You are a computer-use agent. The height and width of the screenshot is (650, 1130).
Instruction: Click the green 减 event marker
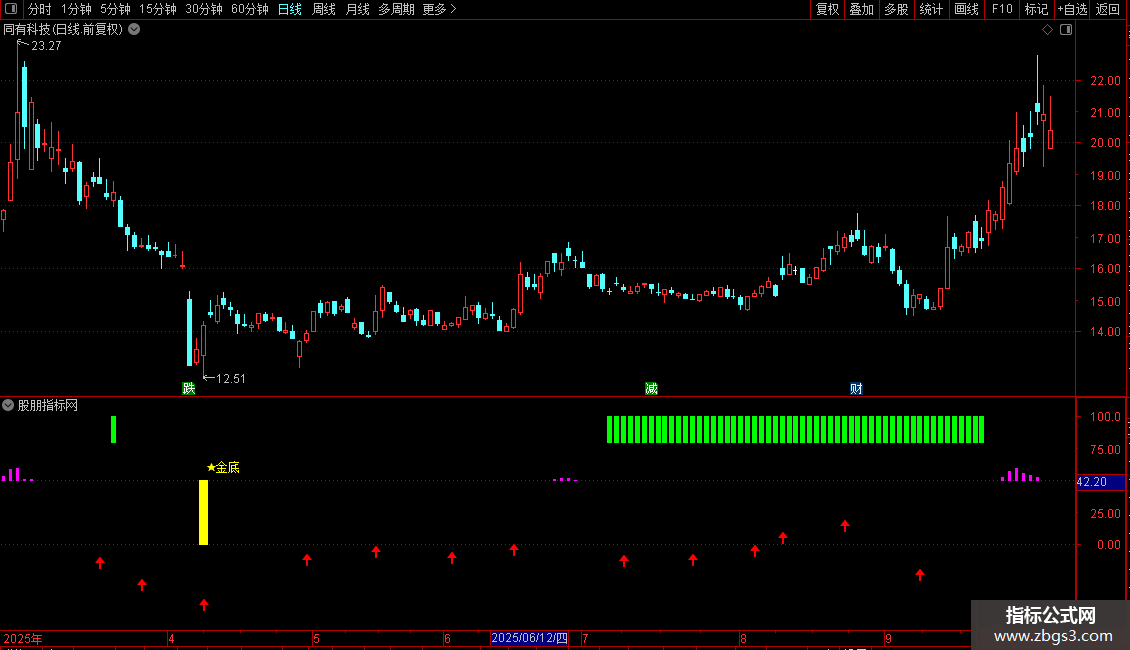point(651,388)
